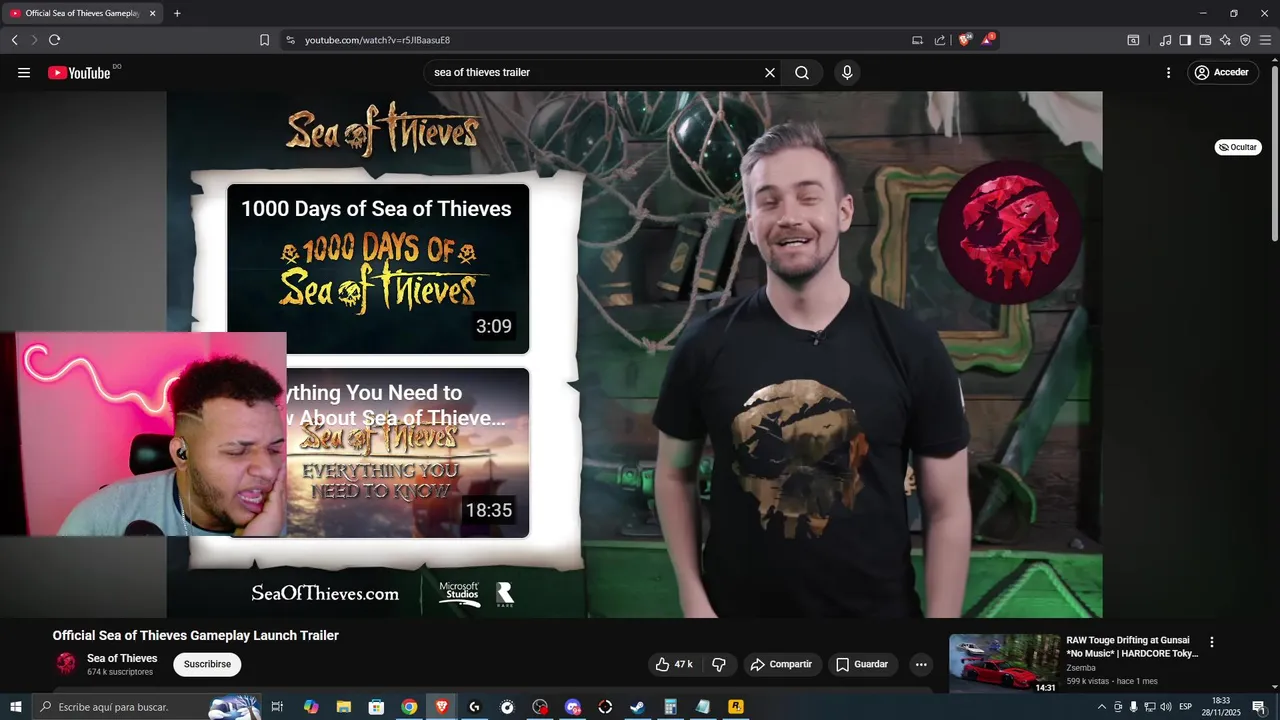The image size is (1280, 720).
Task: Open Brave Rewards triangle icon
Action: [x=988, y=40]
